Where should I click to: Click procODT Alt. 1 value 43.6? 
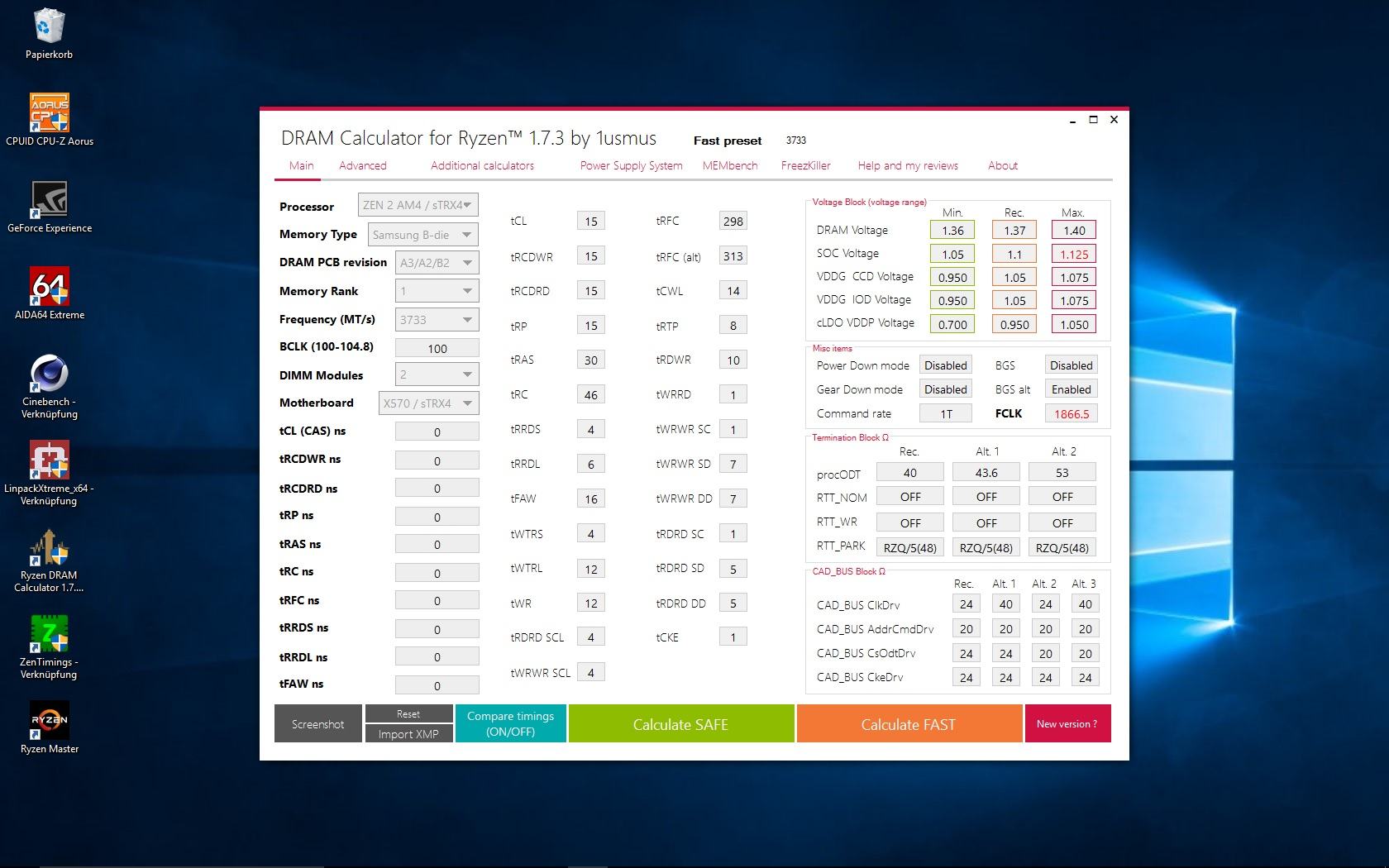pos(986,472)
